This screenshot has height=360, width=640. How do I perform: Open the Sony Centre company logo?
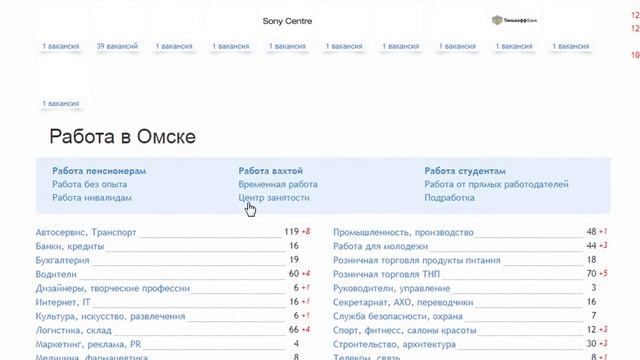point(287,21)
